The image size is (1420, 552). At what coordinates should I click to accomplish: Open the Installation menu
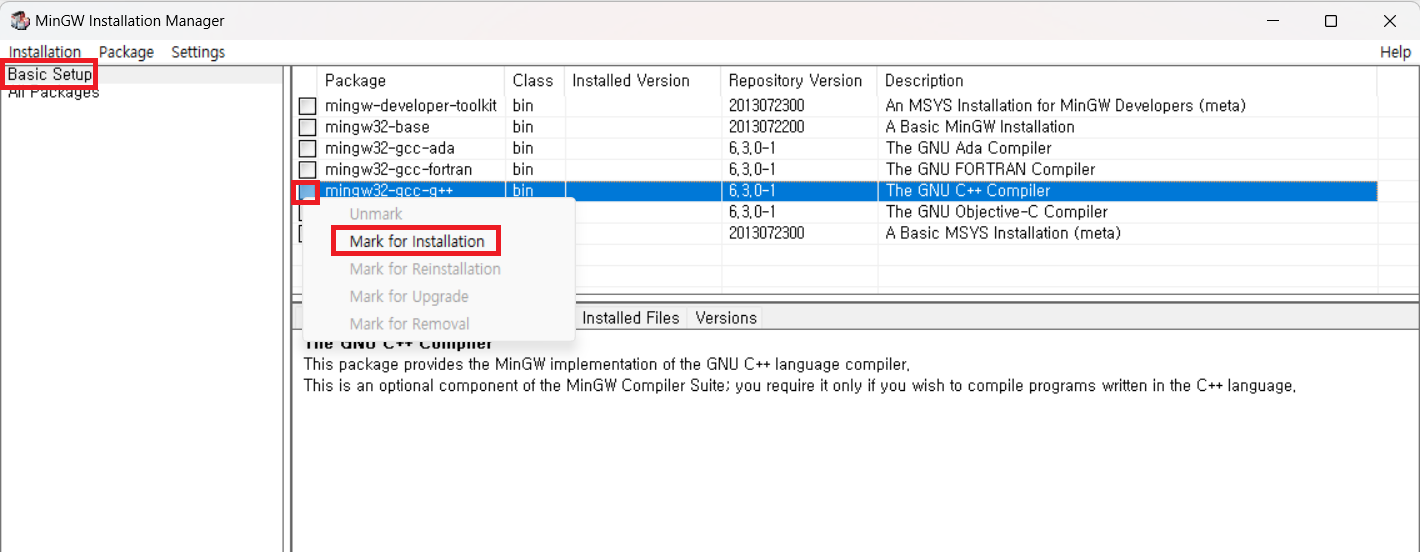[45, 52]
